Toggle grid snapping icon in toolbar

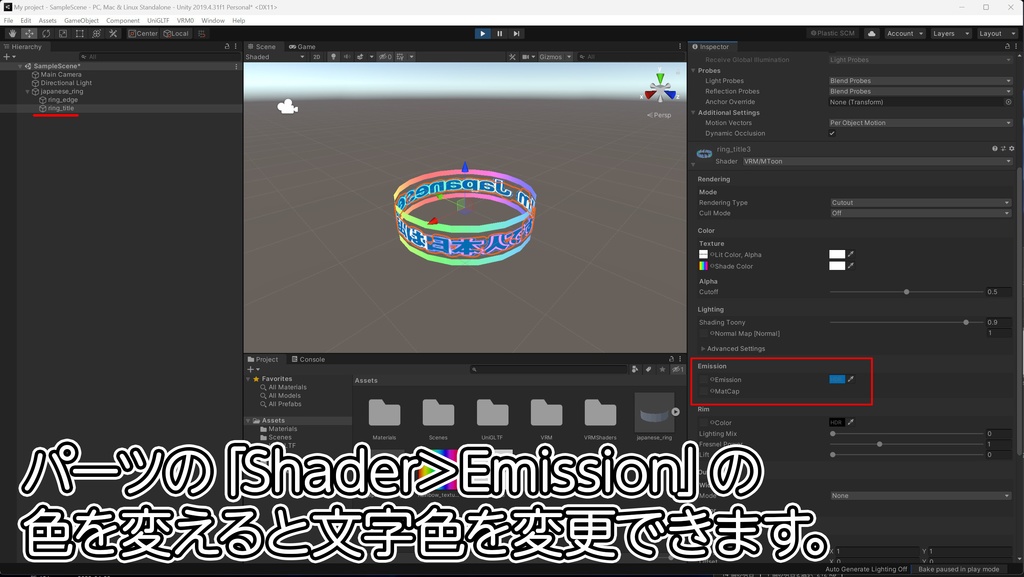pos(202,33)
